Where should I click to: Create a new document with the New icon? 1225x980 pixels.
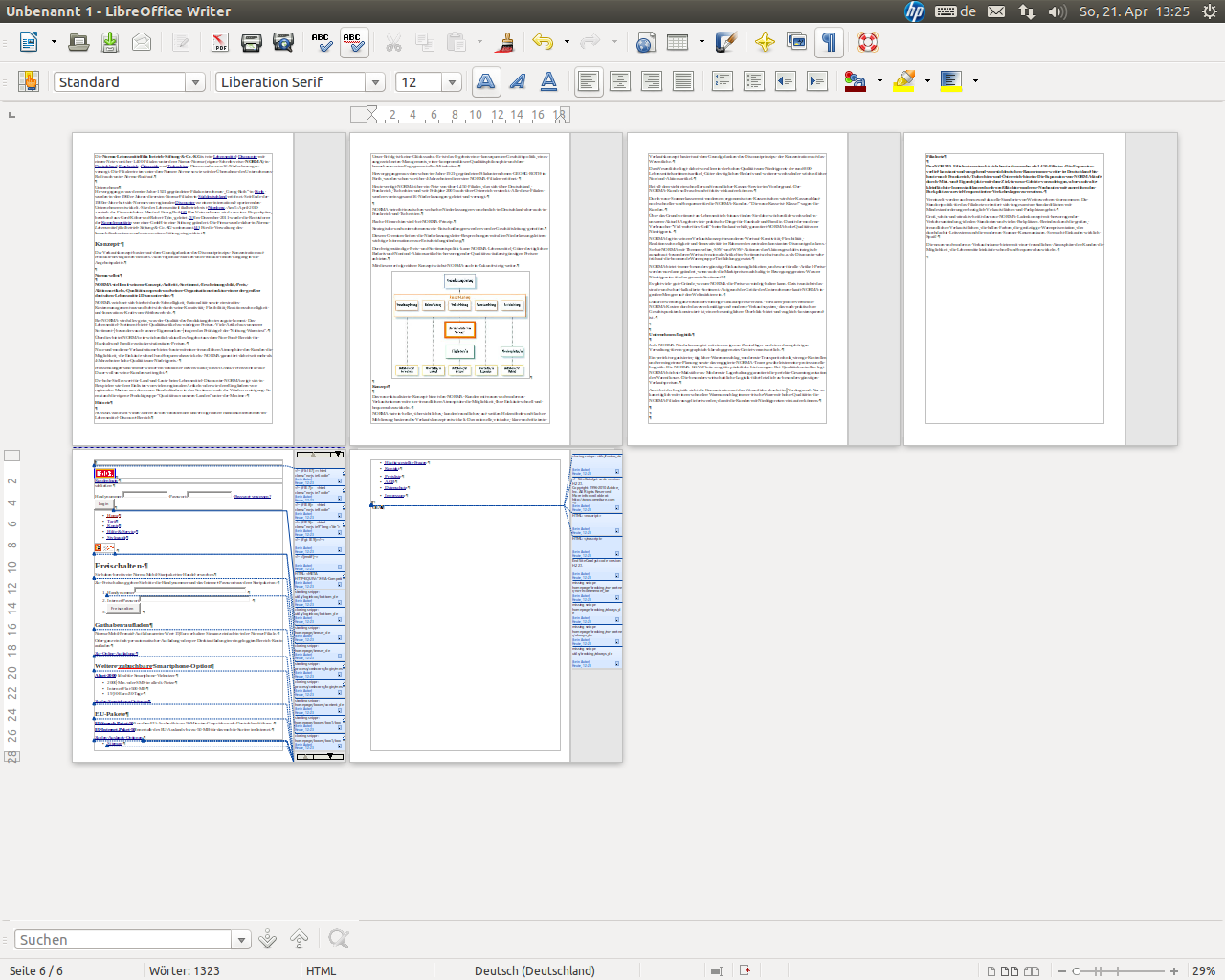(30, 42)
